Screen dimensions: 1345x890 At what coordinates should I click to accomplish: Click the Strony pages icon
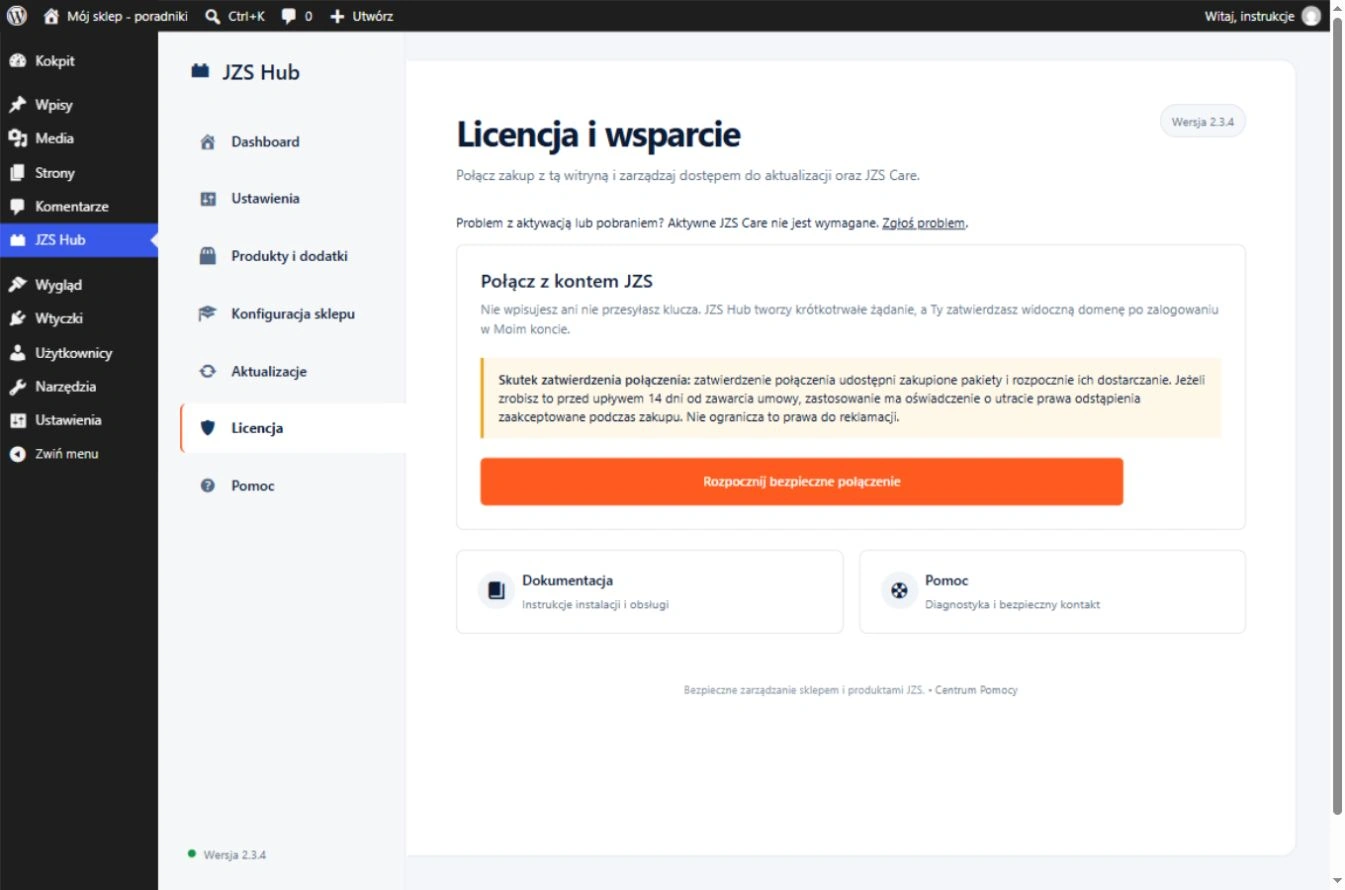[x=17, y=173]
